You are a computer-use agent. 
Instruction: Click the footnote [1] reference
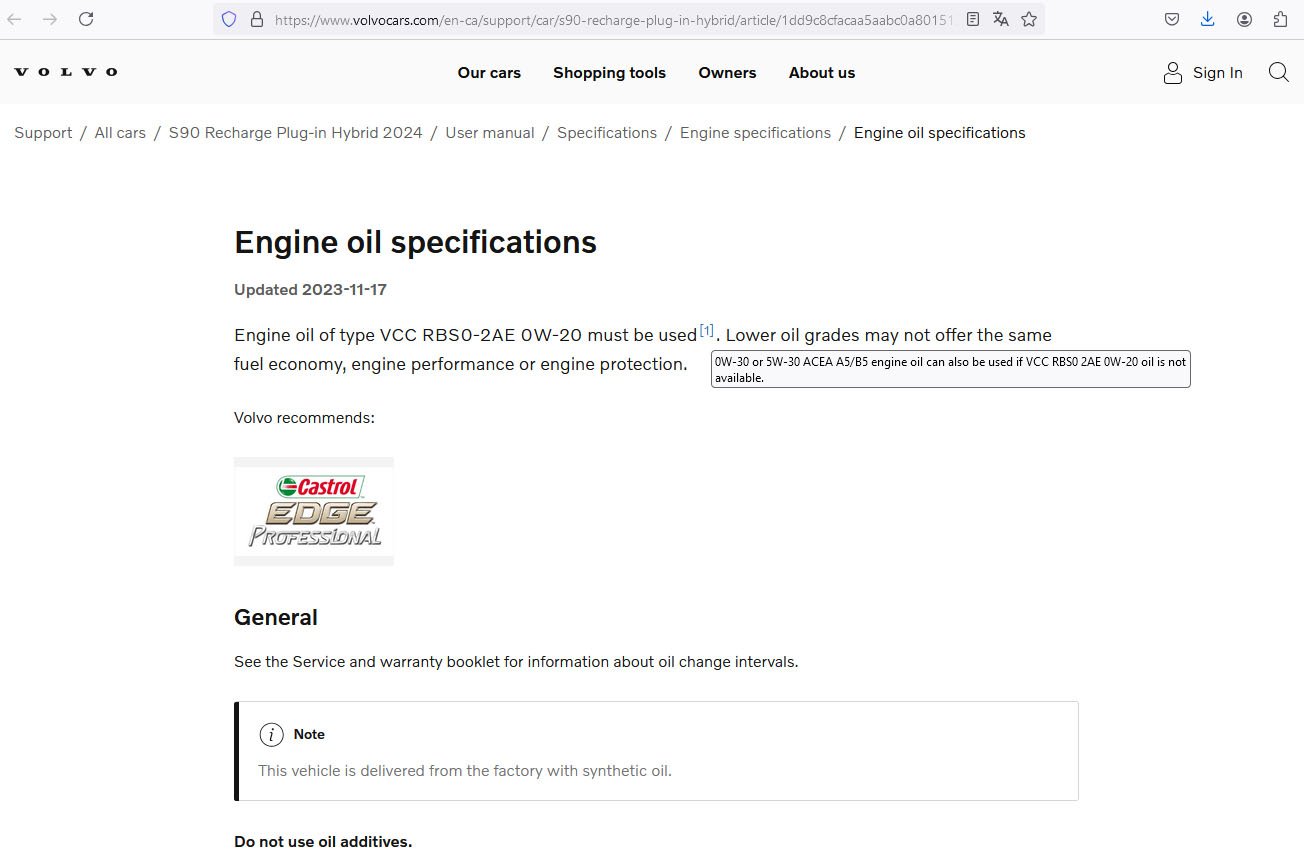point(707,330)
